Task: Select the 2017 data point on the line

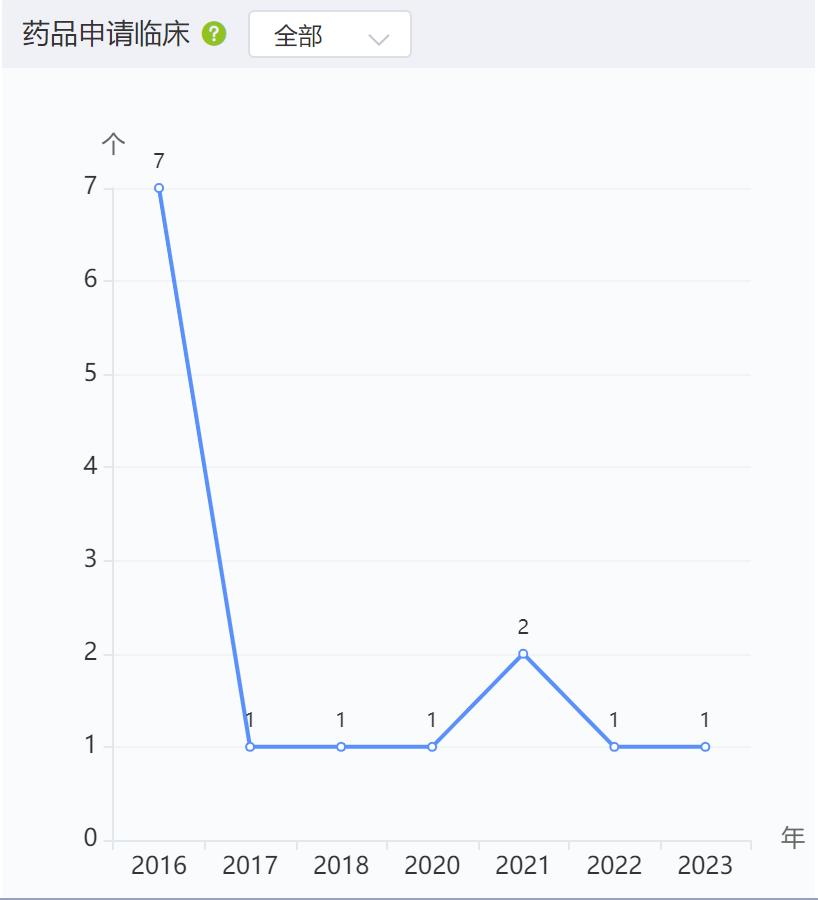Action: 250,747
